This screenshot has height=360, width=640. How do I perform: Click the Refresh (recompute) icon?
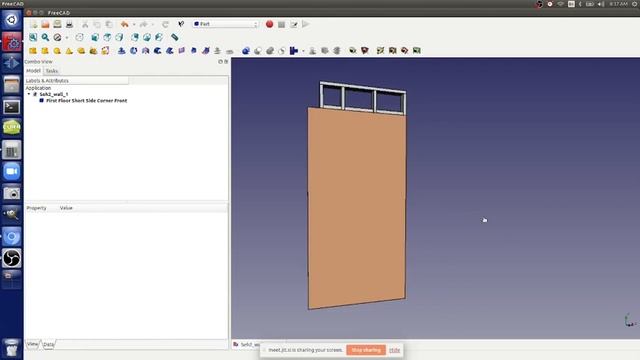(165, 24)
